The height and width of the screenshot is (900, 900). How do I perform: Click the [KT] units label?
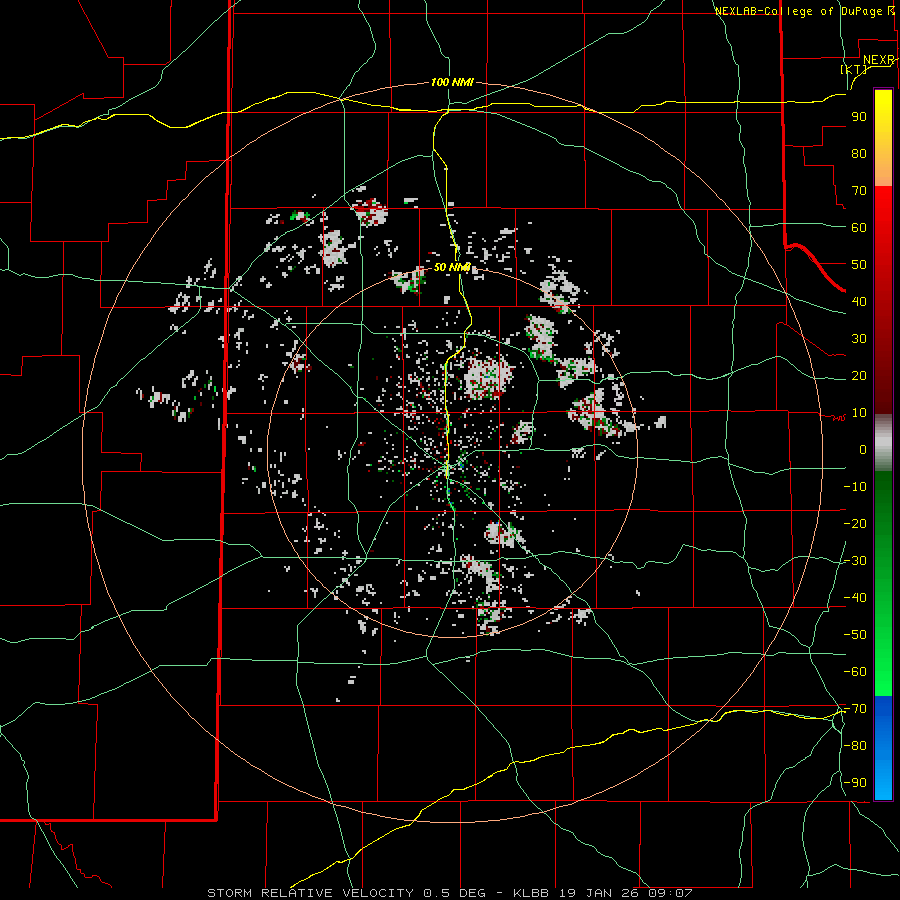pos(854,69)
